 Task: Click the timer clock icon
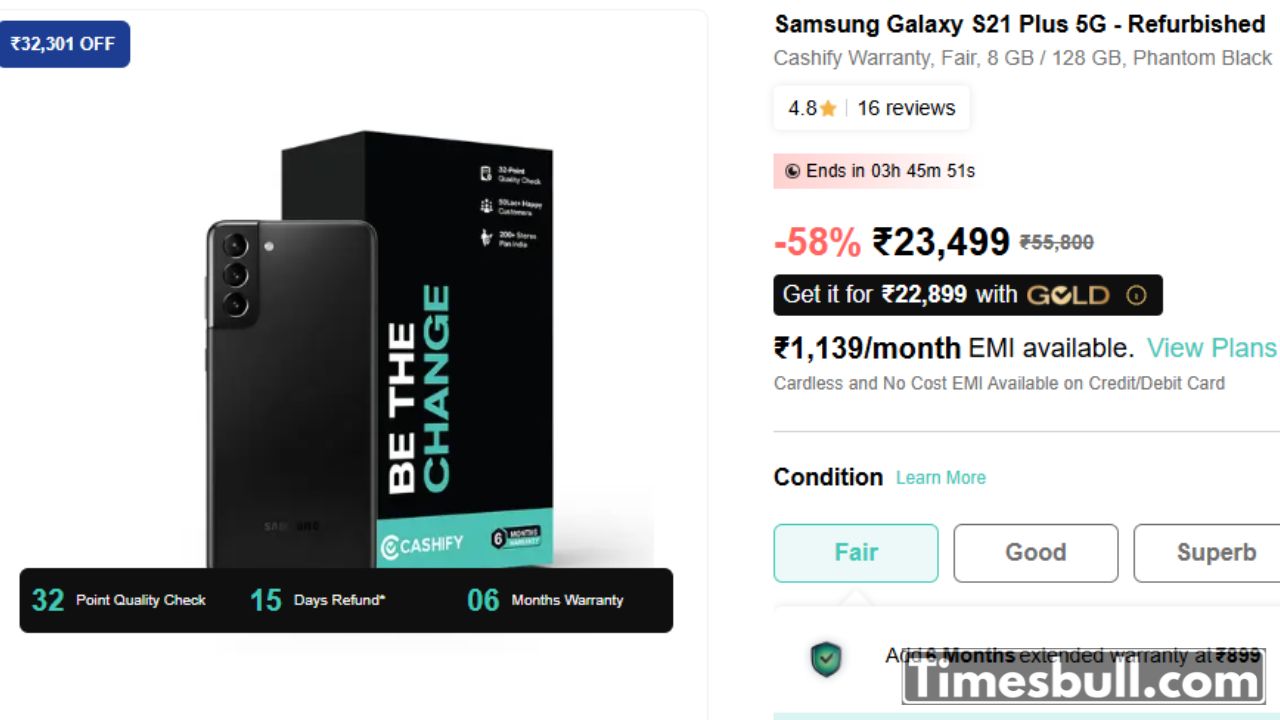[792, 171]
